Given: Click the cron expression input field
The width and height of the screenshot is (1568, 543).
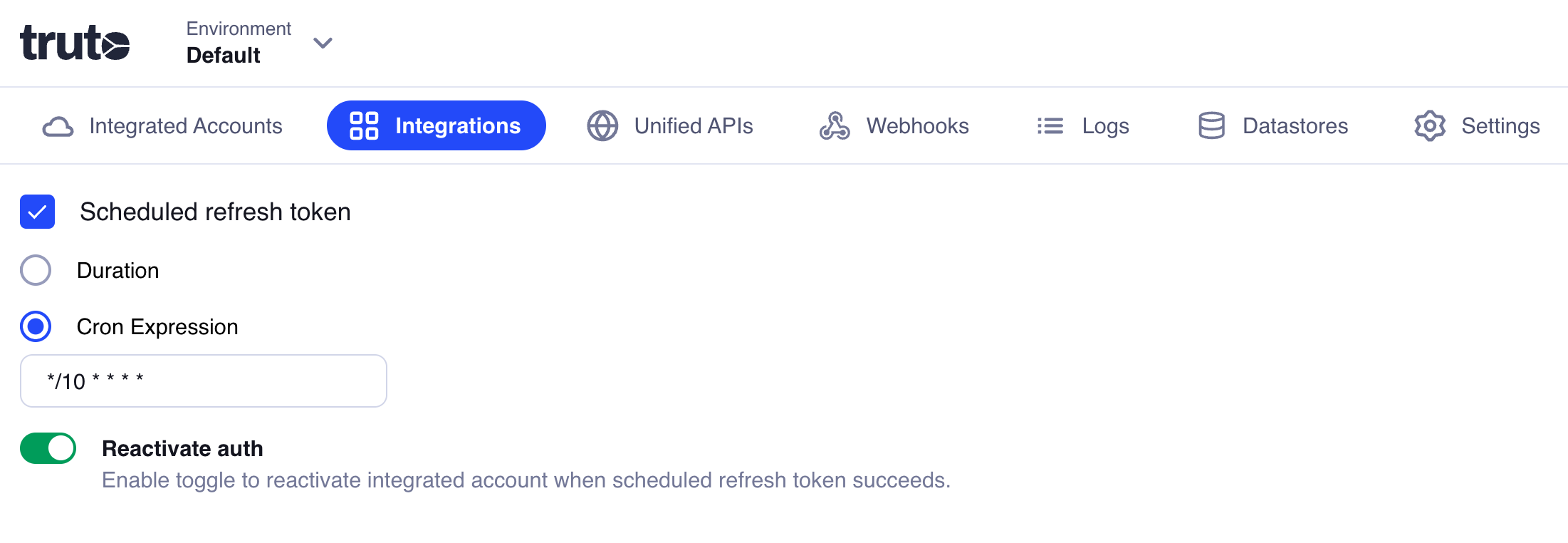Looking at the screenshot, I should tap(204, 381).
